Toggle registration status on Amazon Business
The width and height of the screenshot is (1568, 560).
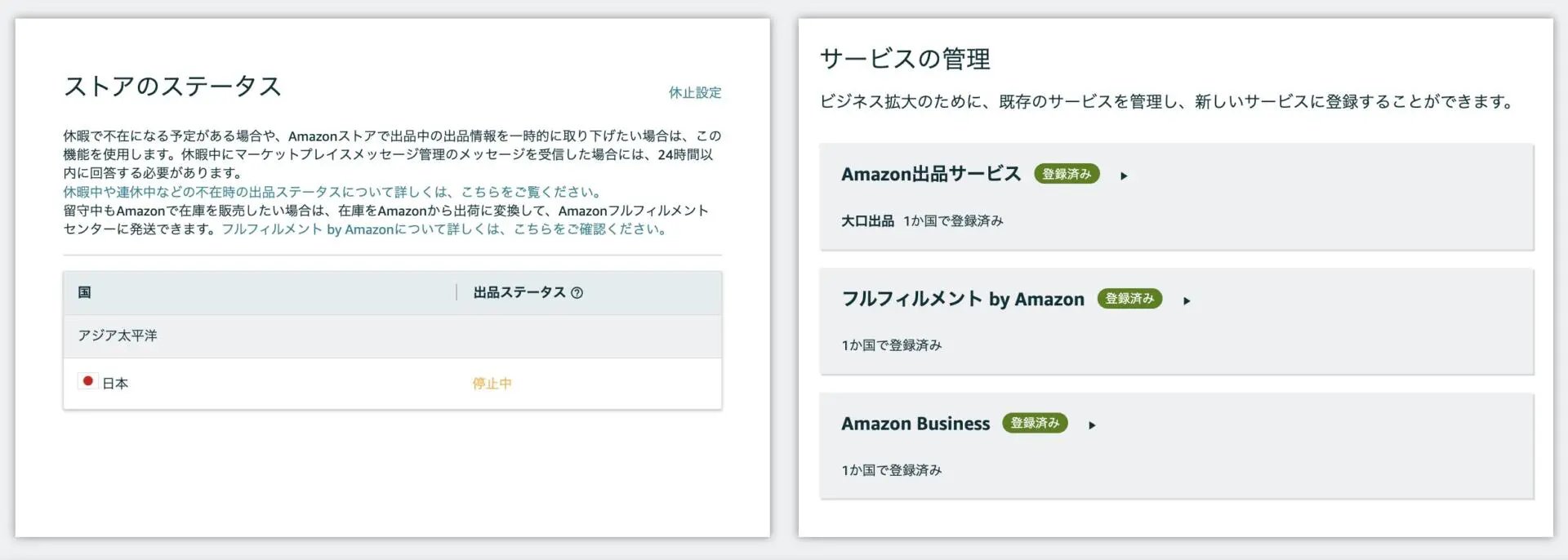click(x=1034, y=423)
